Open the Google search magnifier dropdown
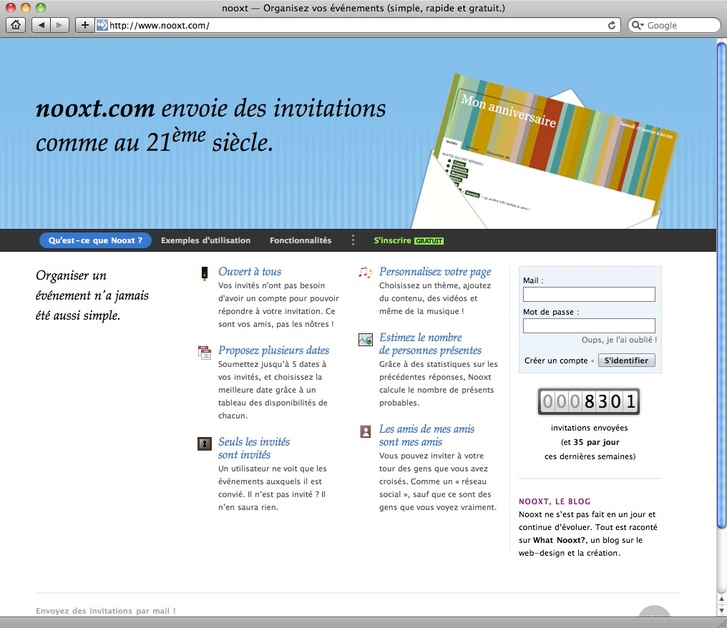Viewport: 727px width, 628px height. (x=638, y=26)
